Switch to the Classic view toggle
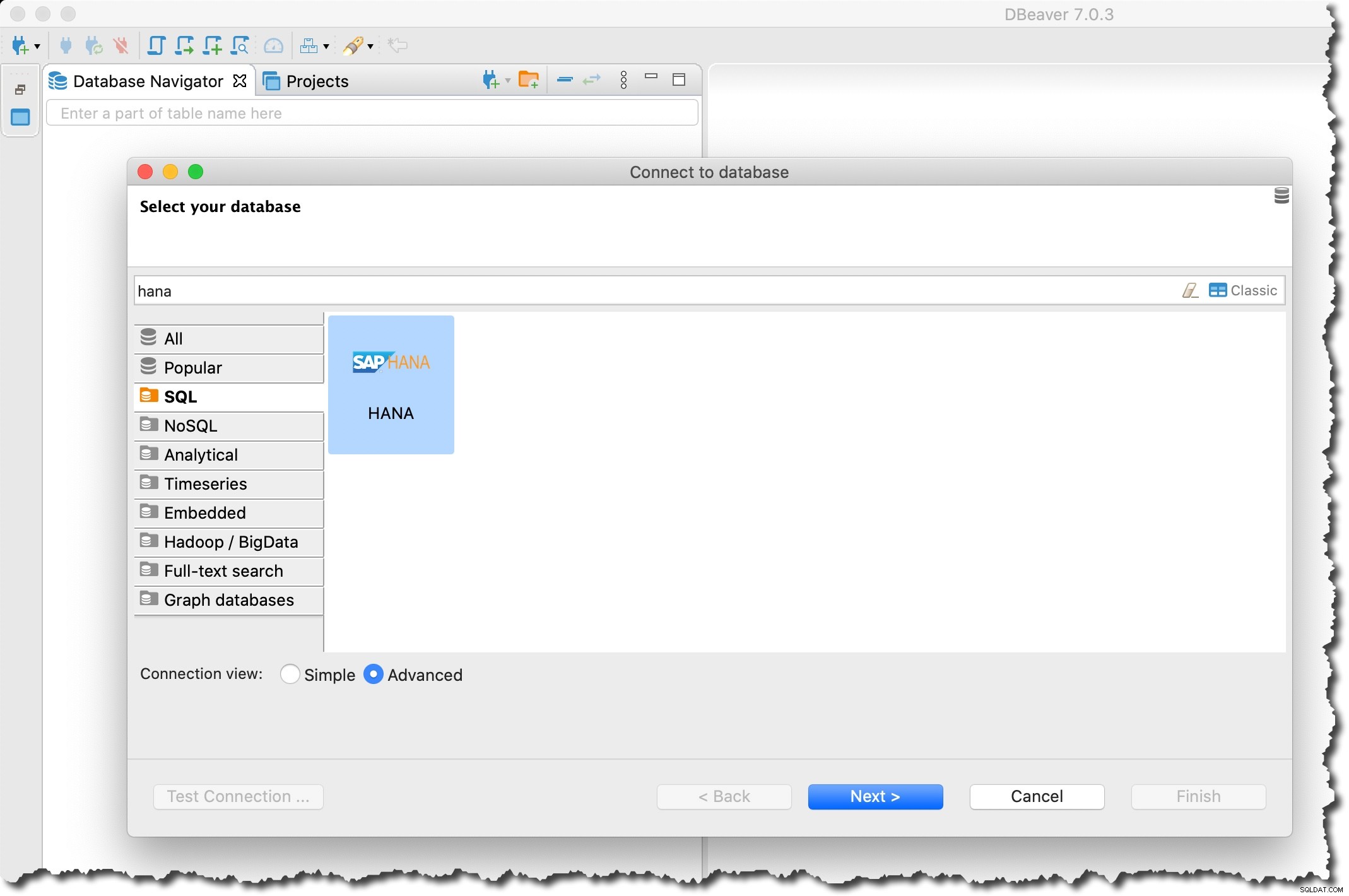The width and height of the screenshot is (1349, 896). pos(1243,290)
